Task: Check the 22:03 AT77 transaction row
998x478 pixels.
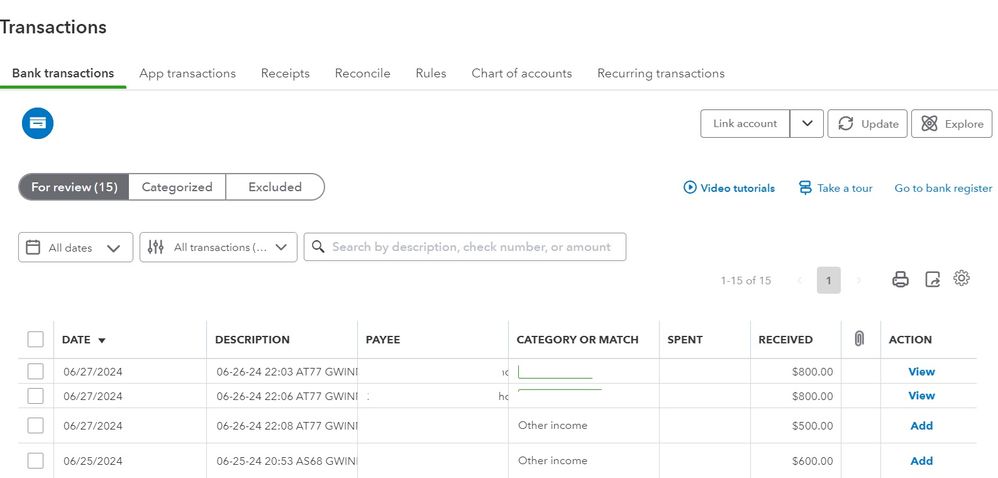Action: [36, 372]
